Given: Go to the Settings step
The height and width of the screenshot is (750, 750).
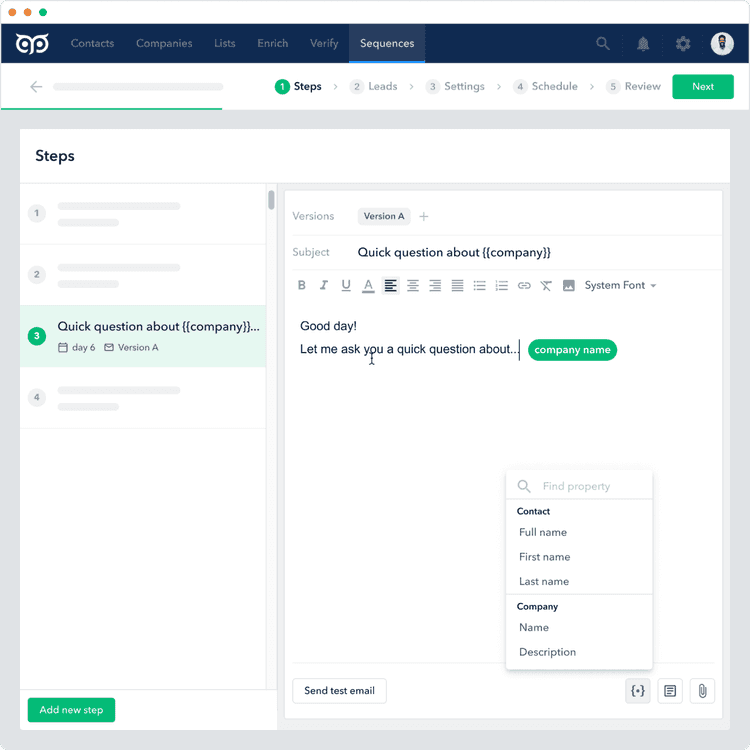Looking at the screenshot, I should 456,87.
